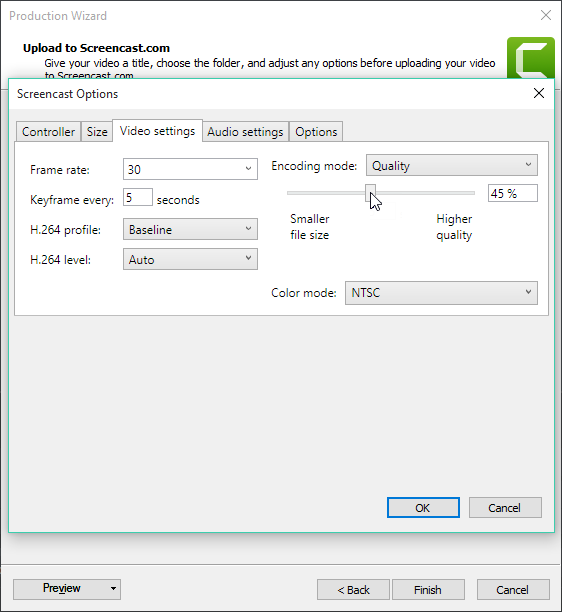Confirm settings with the OK button
The width and height of the screenshot is (562, 612).
(423, 508)
